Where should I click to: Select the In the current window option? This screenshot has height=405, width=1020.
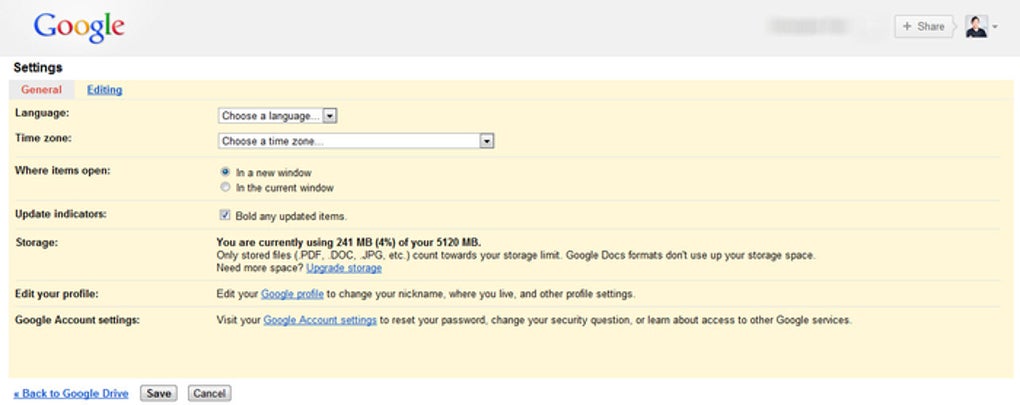coord(226,188)
